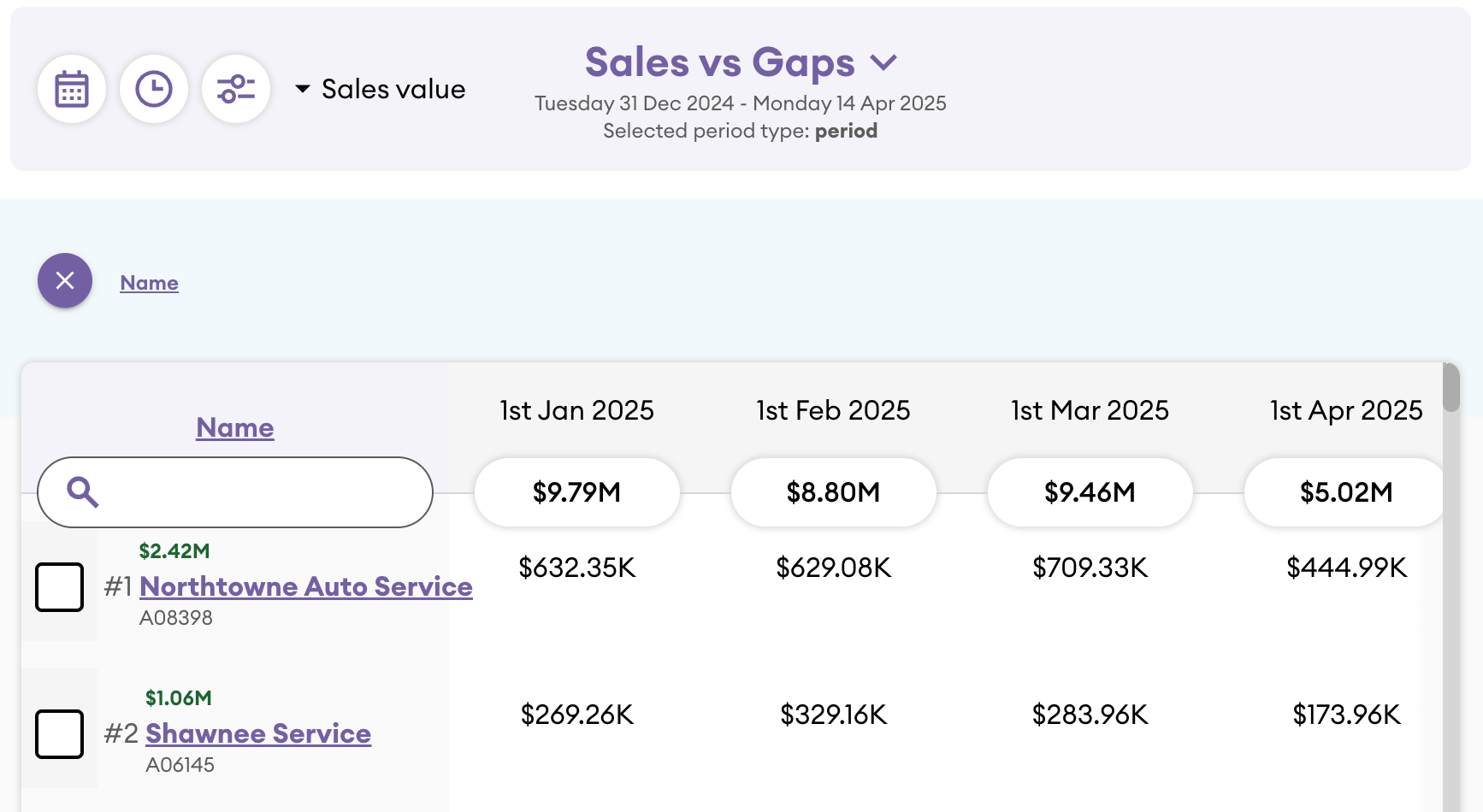This screenshot has height=812, width=1483.
Task: Click the search magnifier icon
Action: tap(83, 492)
